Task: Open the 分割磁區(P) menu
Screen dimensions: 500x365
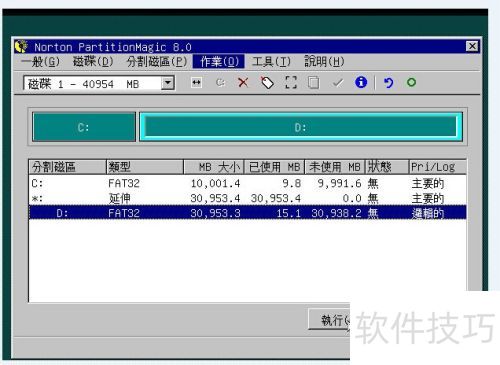Action: [157, 62]
